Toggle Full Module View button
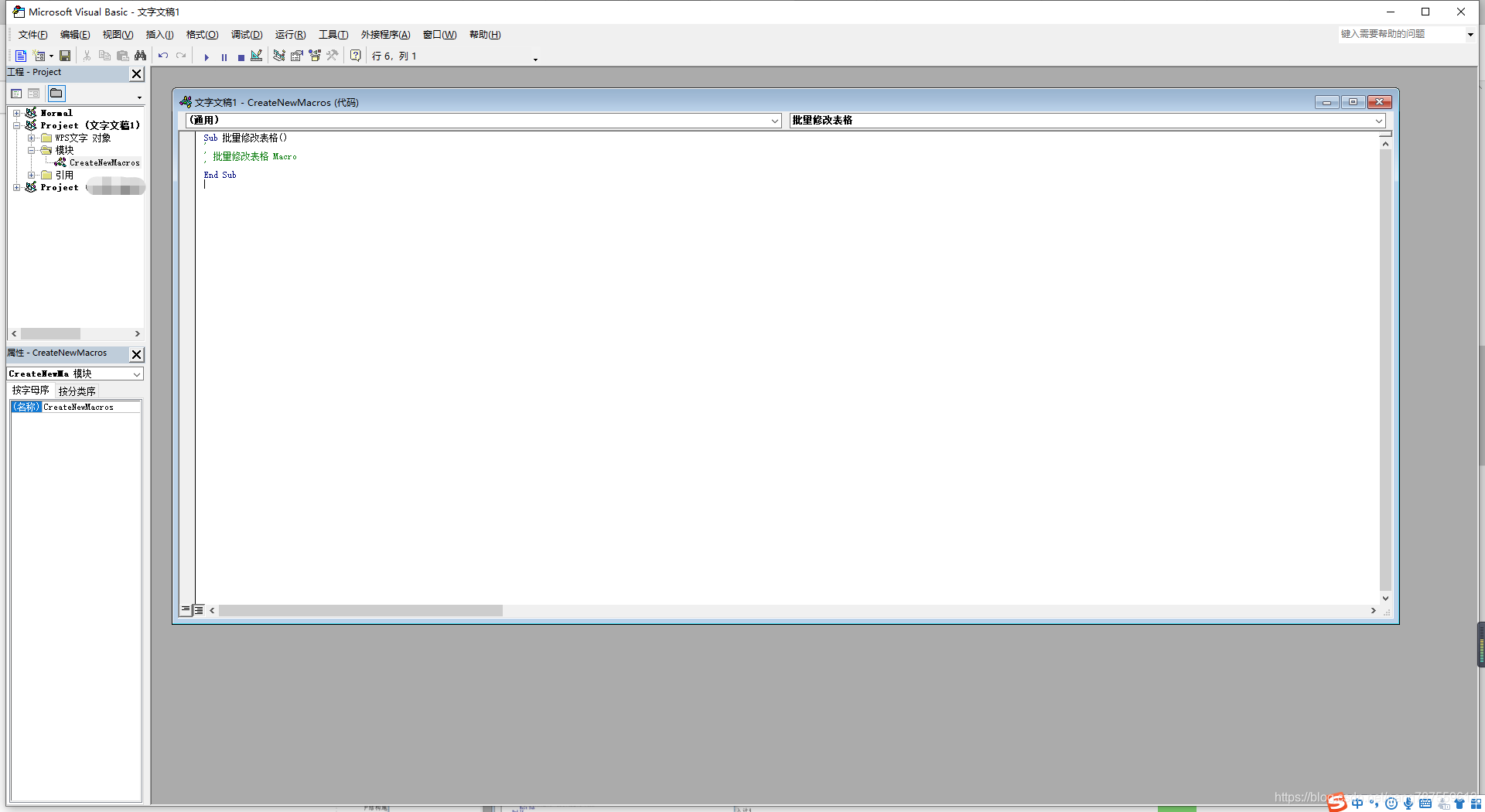The width and height of the screenshot is (1485, 812). [x=198, y=610]
